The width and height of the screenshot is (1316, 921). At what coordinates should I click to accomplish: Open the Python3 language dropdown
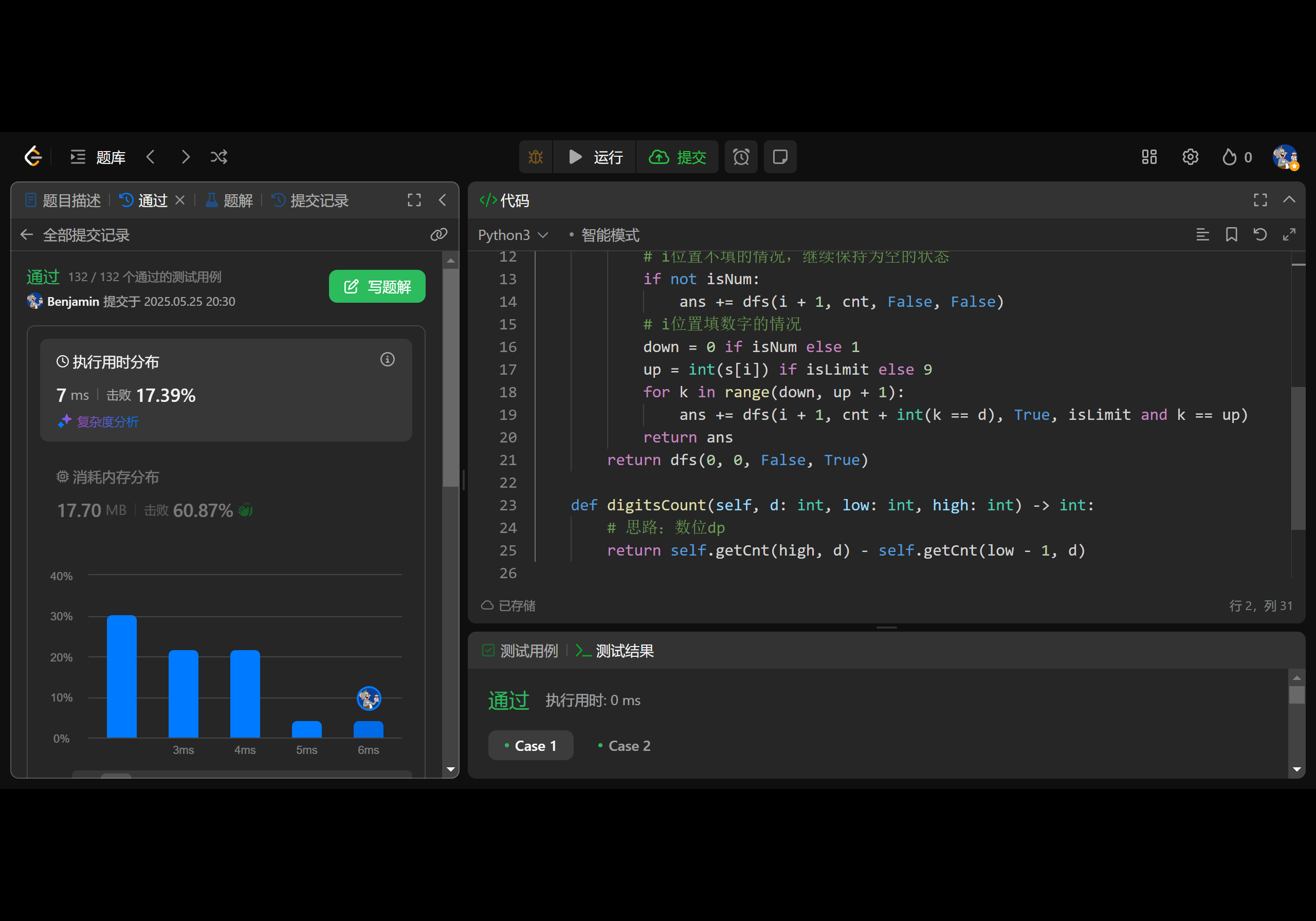(513, 235)
